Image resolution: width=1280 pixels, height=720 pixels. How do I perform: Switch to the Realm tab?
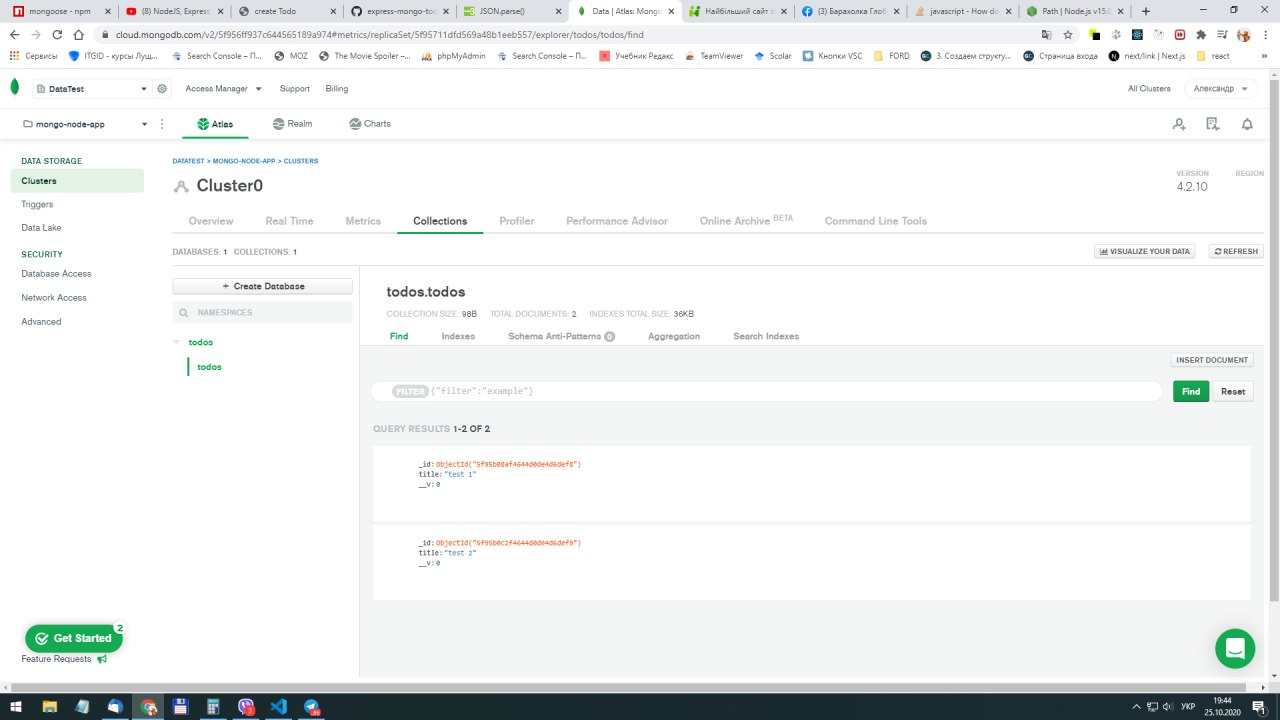[292, 124]
